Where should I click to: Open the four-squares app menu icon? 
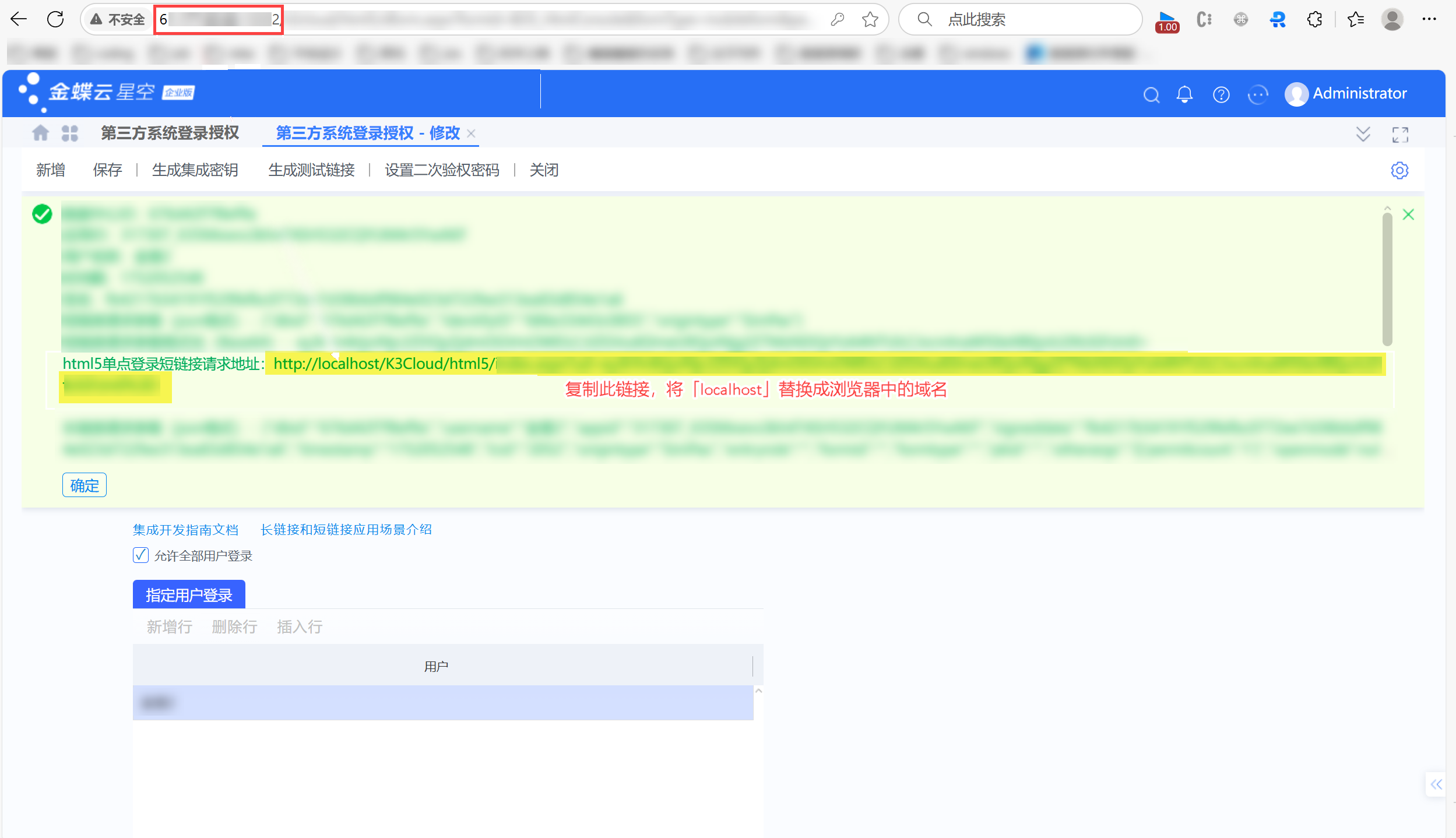tap(70, 133)
